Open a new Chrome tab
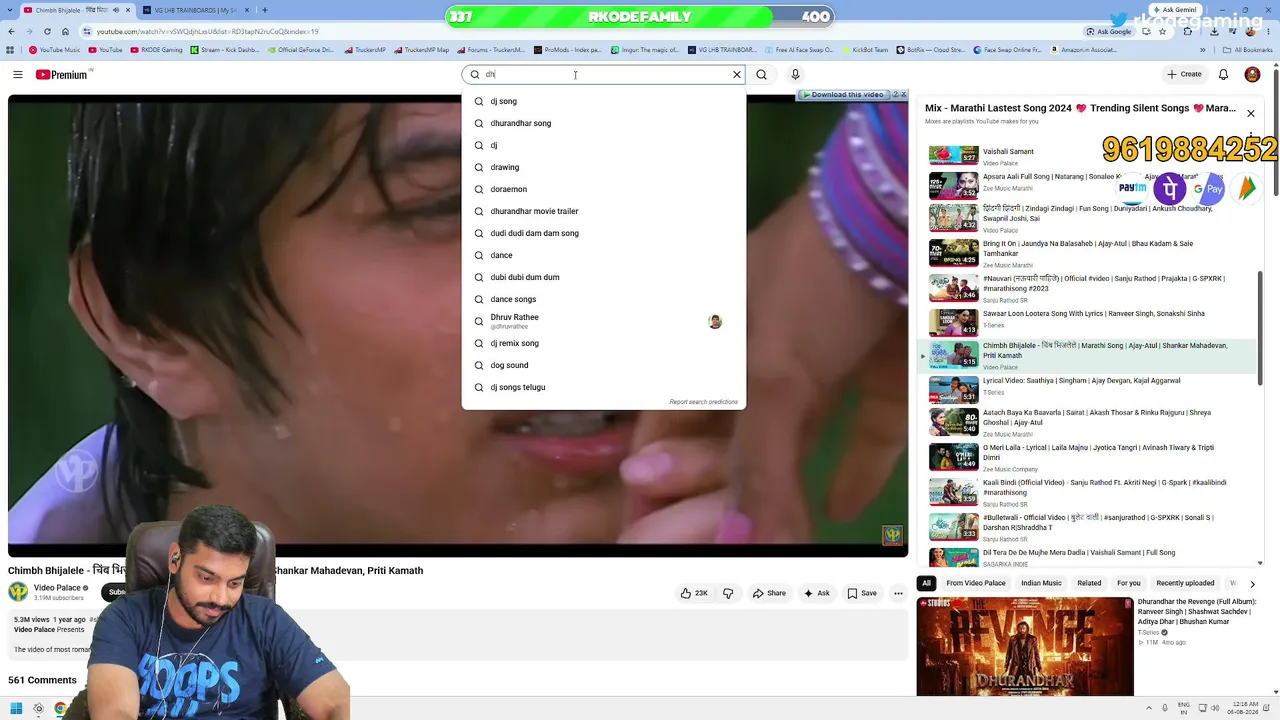 [x=264, y=10]
